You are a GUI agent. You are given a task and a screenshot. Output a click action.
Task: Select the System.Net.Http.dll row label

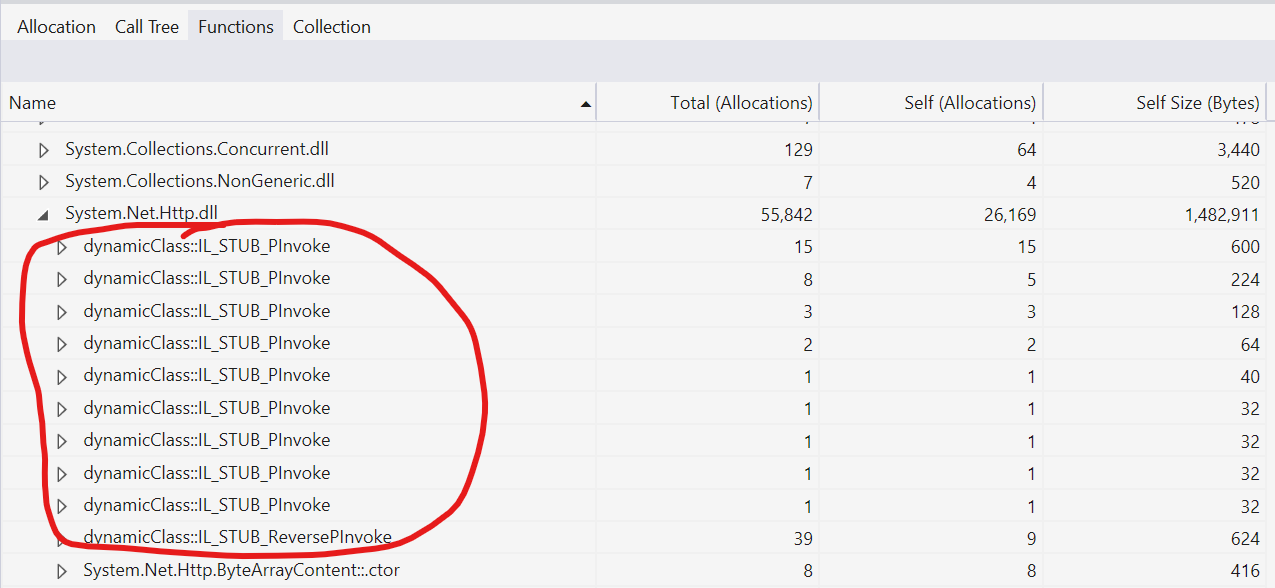[141, 213]
